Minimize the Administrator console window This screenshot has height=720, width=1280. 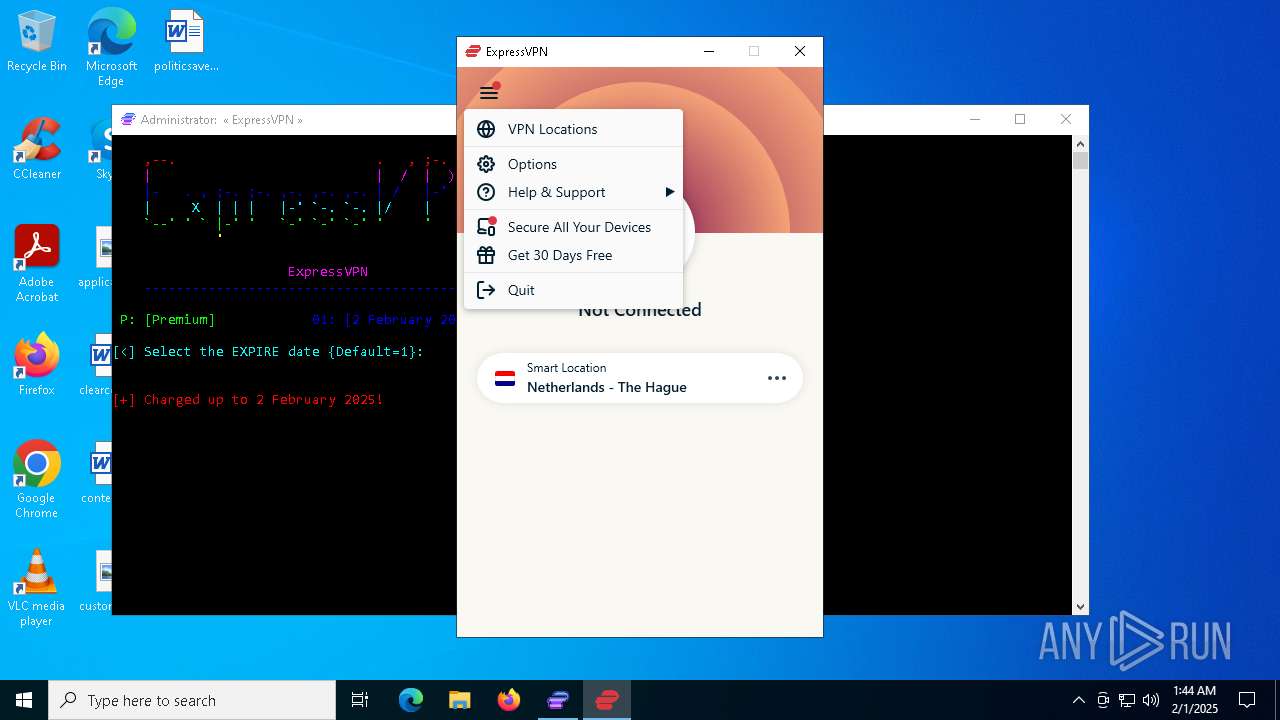974,119
